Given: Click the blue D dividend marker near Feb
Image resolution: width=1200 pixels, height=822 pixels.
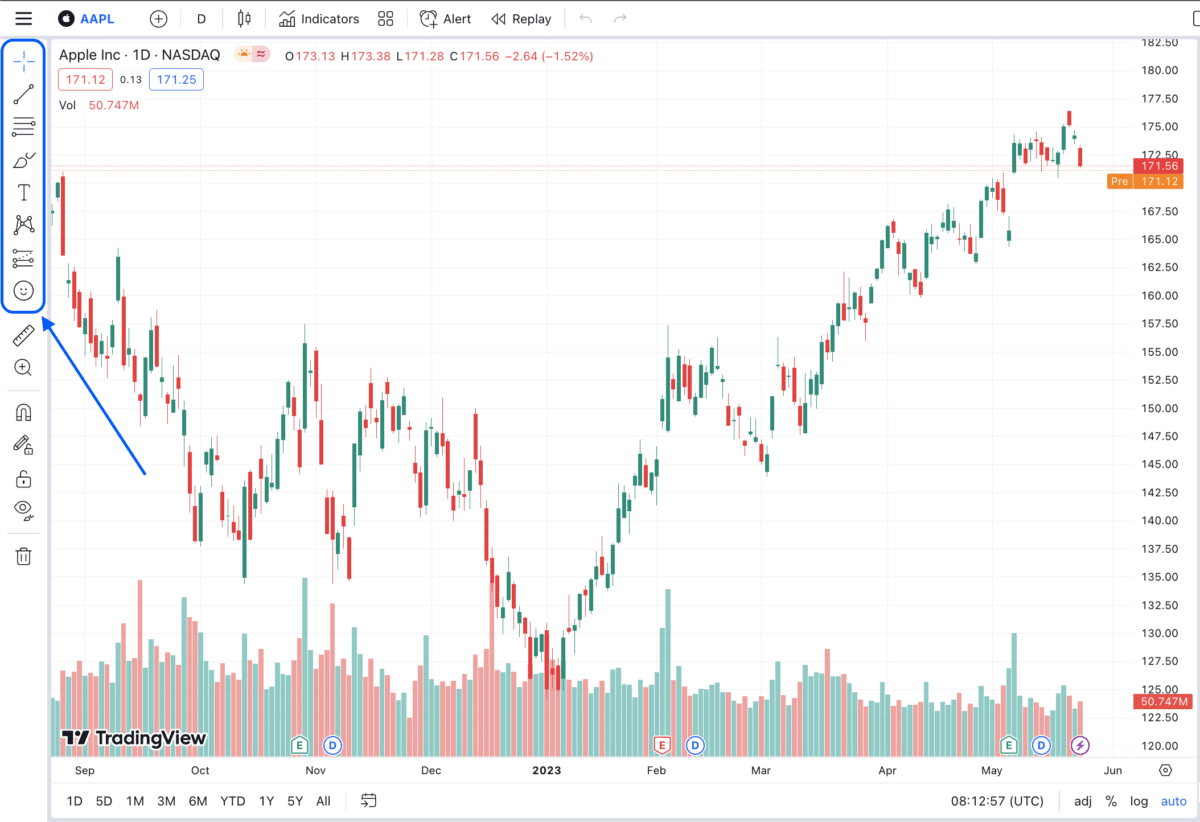Looking at the screenshot, I should pyautogui.click(x=694, y=745).
